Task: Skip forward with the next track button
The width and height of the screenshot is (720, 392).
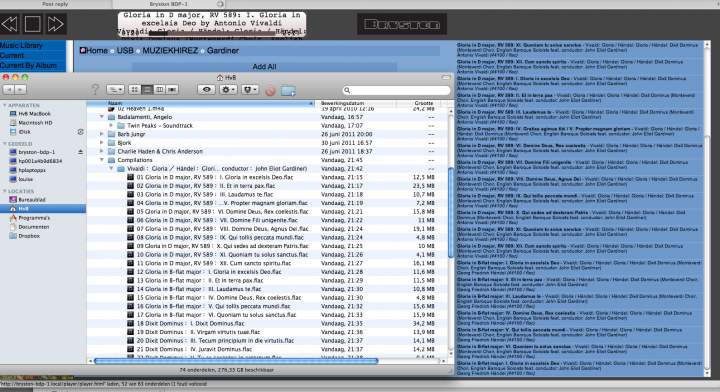Action: (56, 24)
